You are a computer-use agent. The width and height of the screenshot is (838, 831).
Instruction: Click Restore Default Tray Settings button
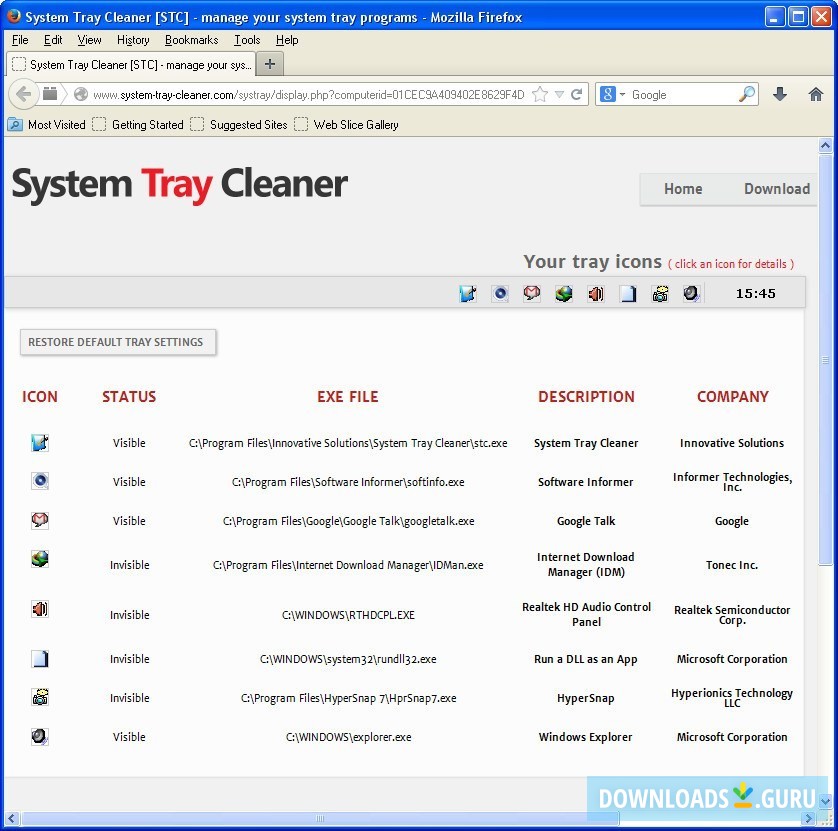tap(118, 342)
